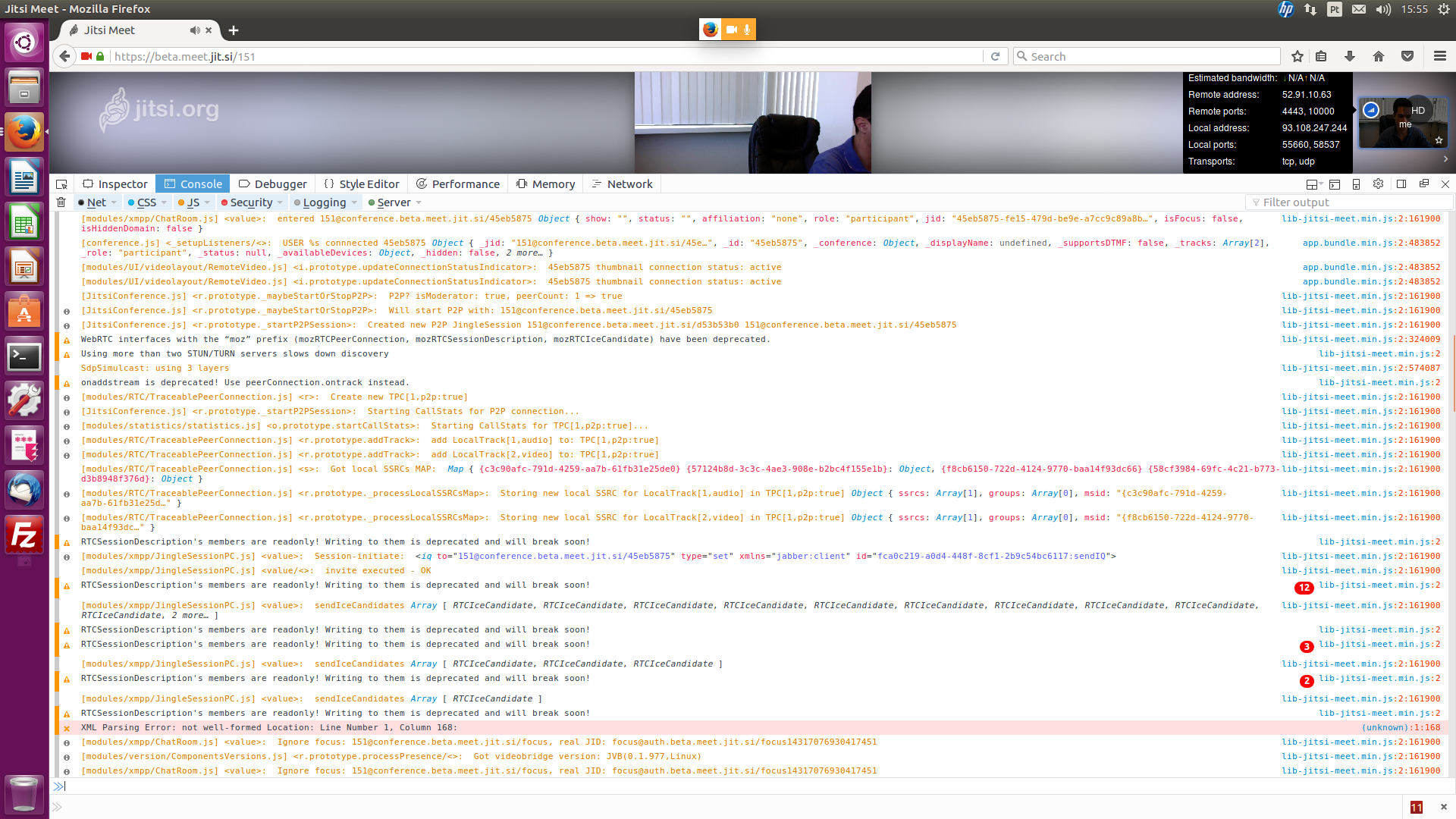Image resolution: width=1456 pixels, height=819 pixels.
Task: Show site security info via padlock icon
Action: (x=100, y=56)
